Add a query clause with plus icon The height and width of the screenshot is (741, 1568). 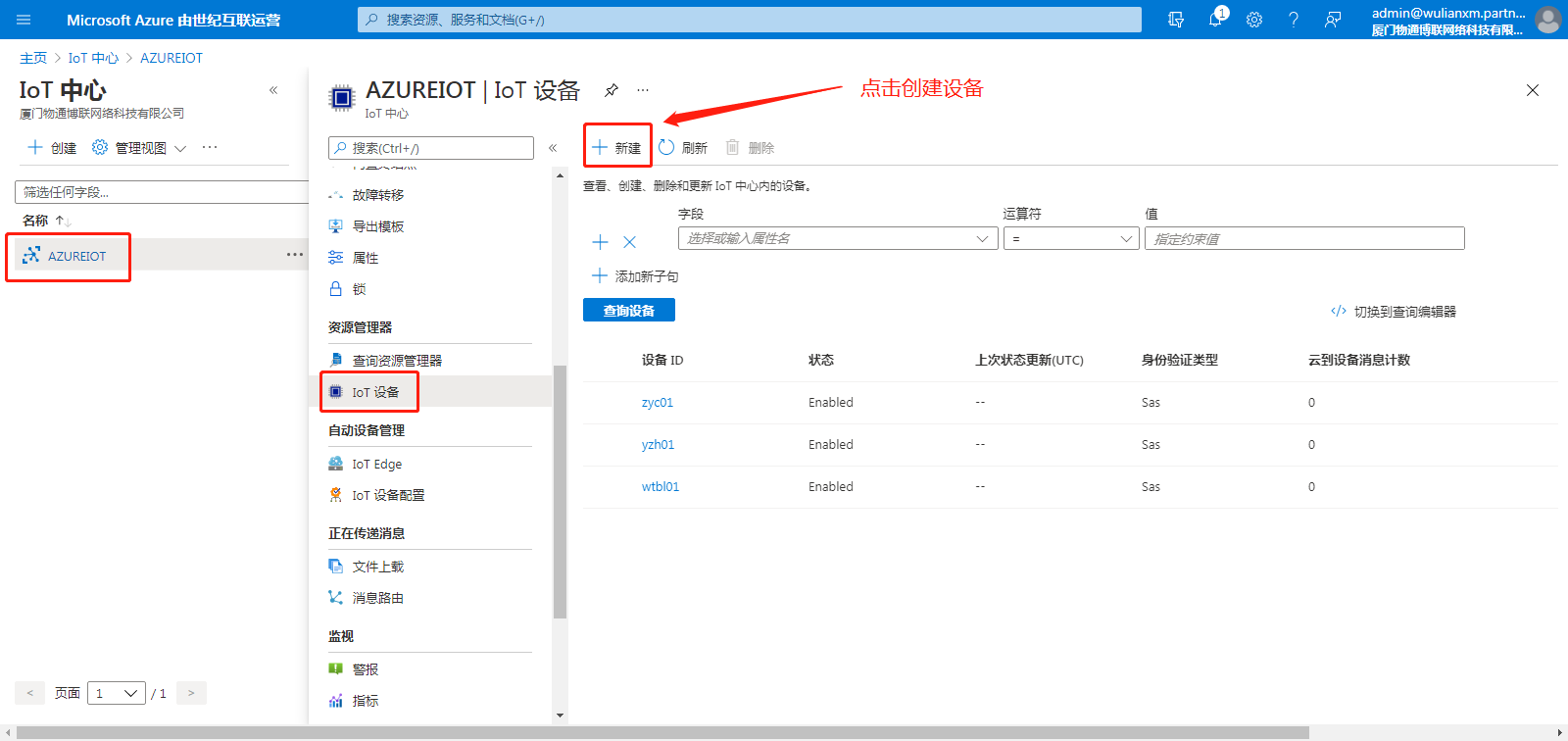(x=601, y=242)
